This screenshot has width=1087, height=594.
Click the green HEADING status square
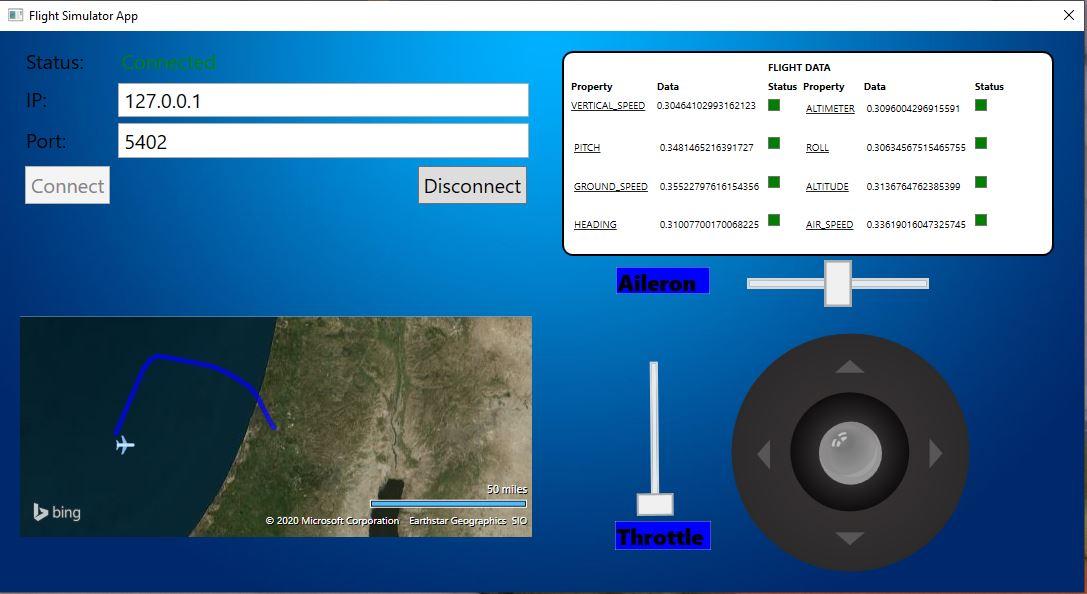coord(774,220)
